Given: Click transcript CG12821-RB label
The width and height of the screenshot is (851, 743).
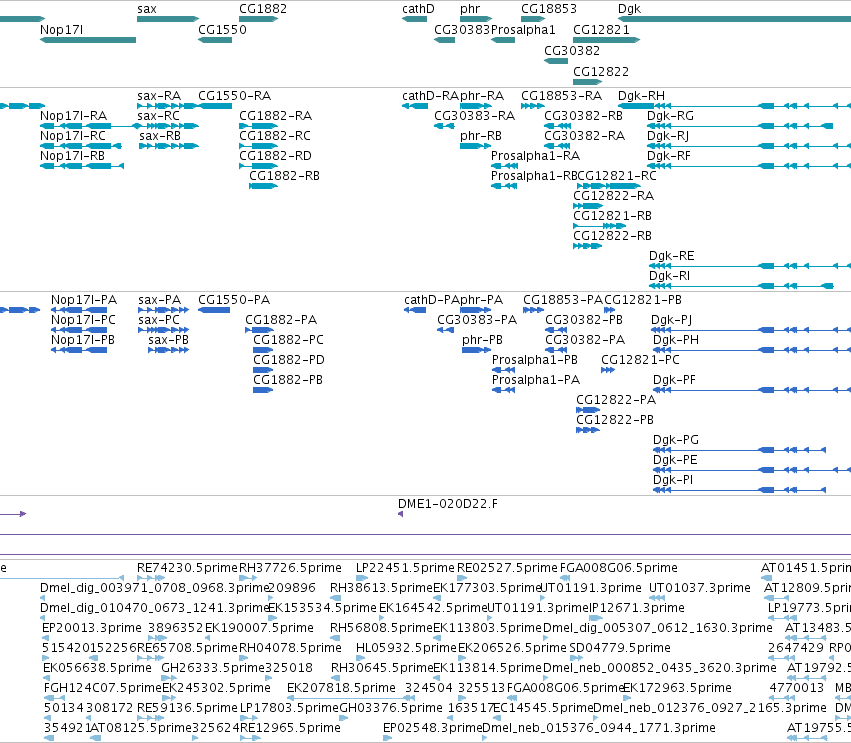Looking at the screenshot, I should tap(612, 215).
